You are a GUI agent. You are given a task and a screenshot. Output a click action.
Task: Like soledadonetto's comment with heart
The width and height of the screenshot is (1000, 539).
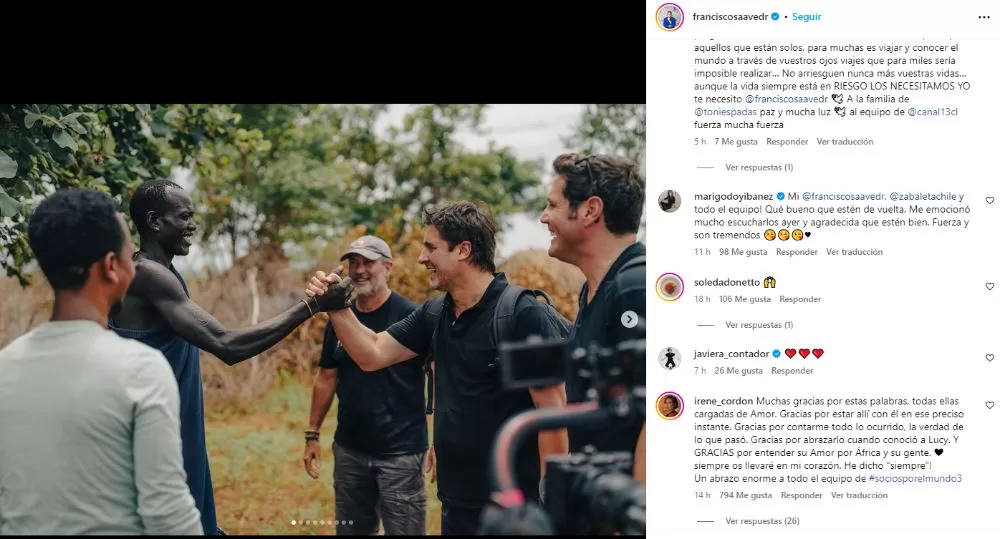point(990,287)
